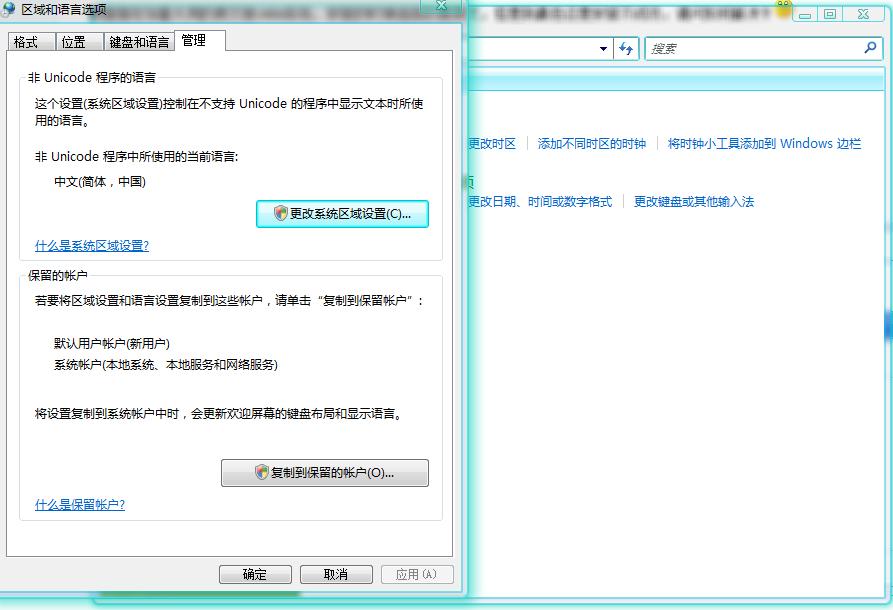Click the magnifier search icon

(x=870, y=48)
